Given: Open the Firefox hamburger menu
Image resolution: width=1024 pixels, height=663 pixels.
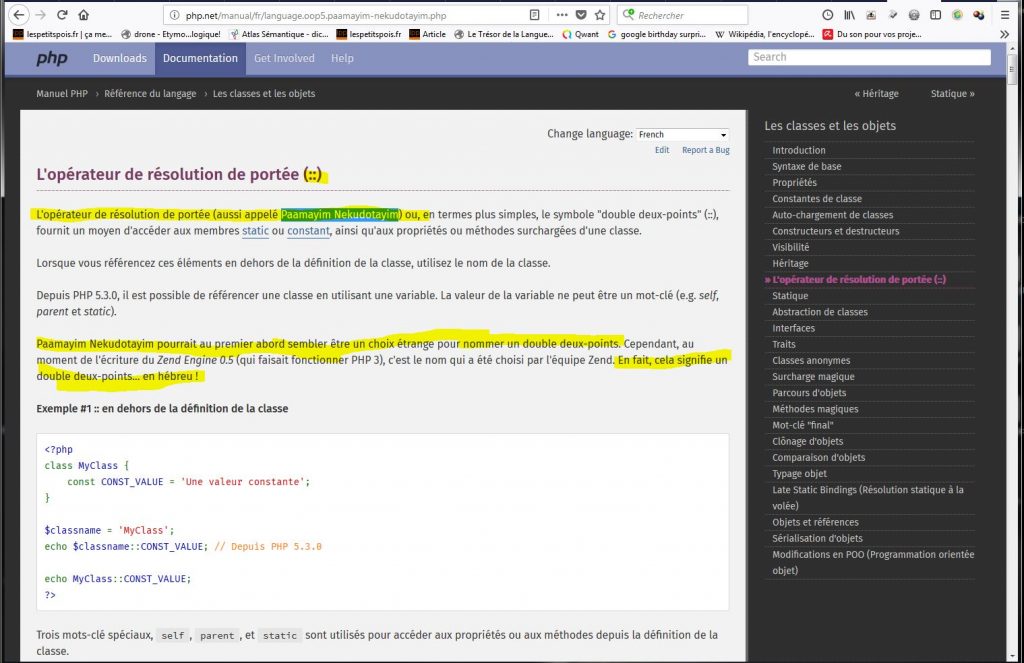Looking at the screenshot, I should (1004, 15).
